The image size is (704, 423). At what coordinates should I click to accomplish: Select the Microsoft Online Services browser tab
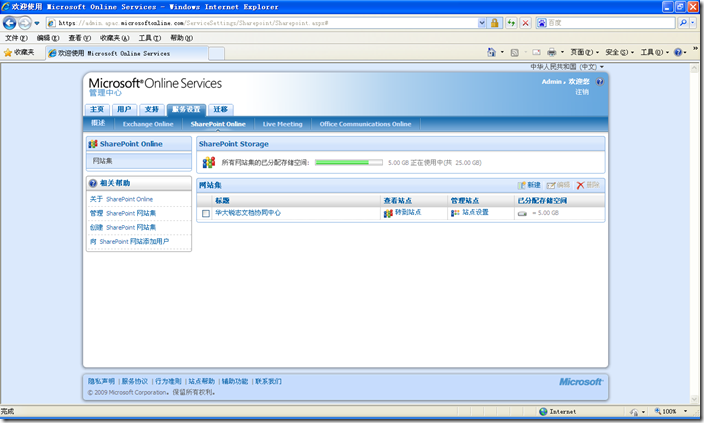[127, 53]
